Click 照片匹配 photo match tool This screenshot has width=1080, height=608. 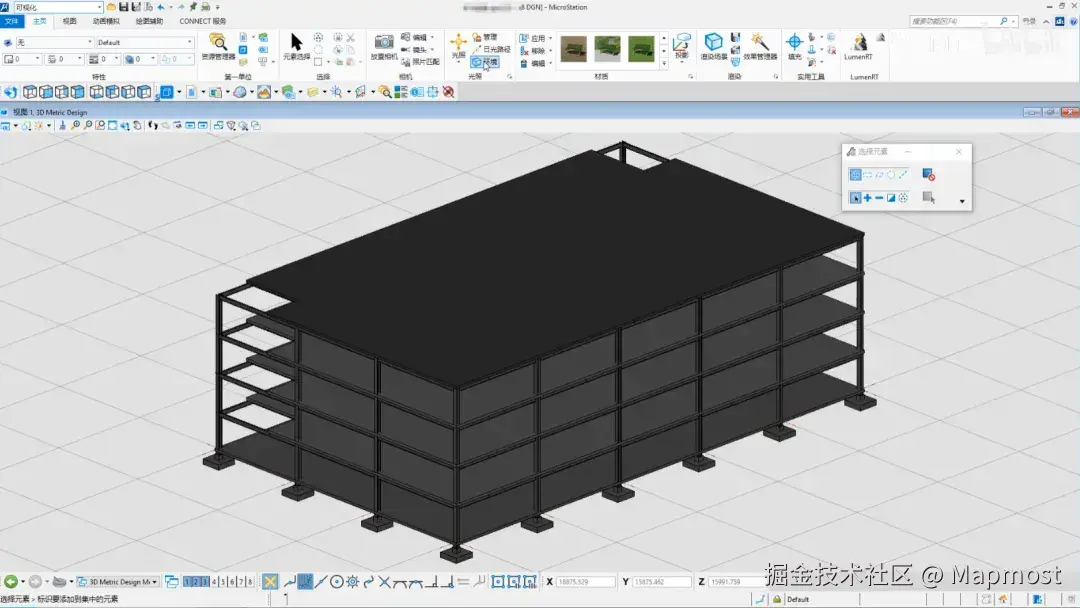420,62
